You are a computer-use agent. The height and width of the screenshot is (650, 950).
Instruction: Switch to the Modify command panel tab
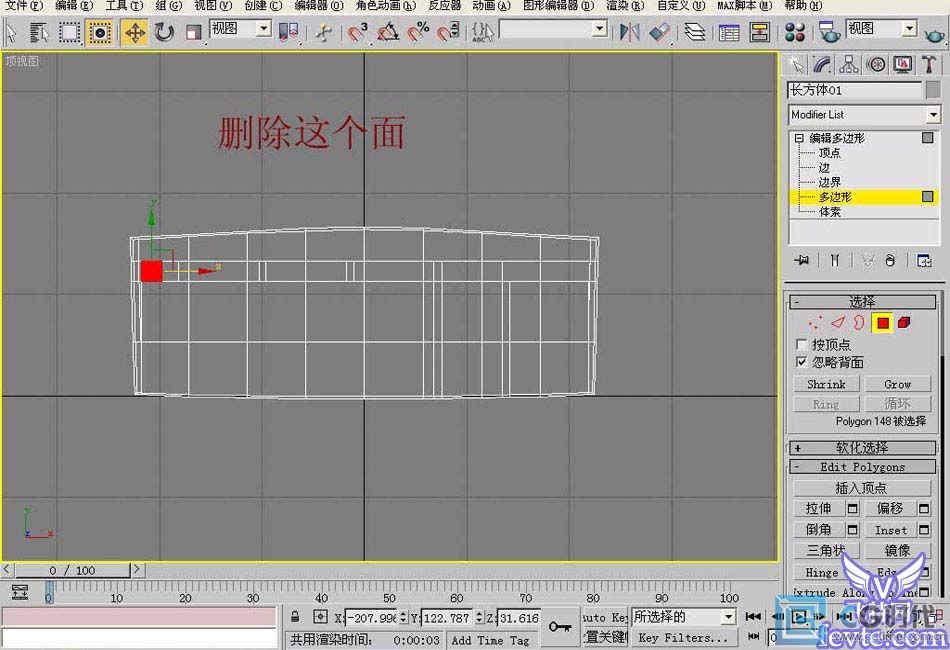tap(822, 64)
